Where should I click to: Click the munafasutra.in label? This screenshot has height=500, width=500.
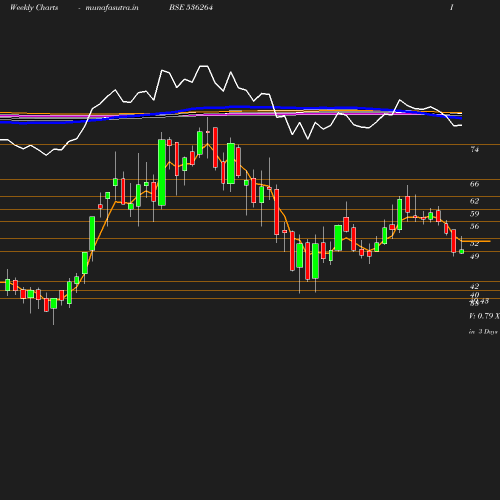[x=112, y=8]
